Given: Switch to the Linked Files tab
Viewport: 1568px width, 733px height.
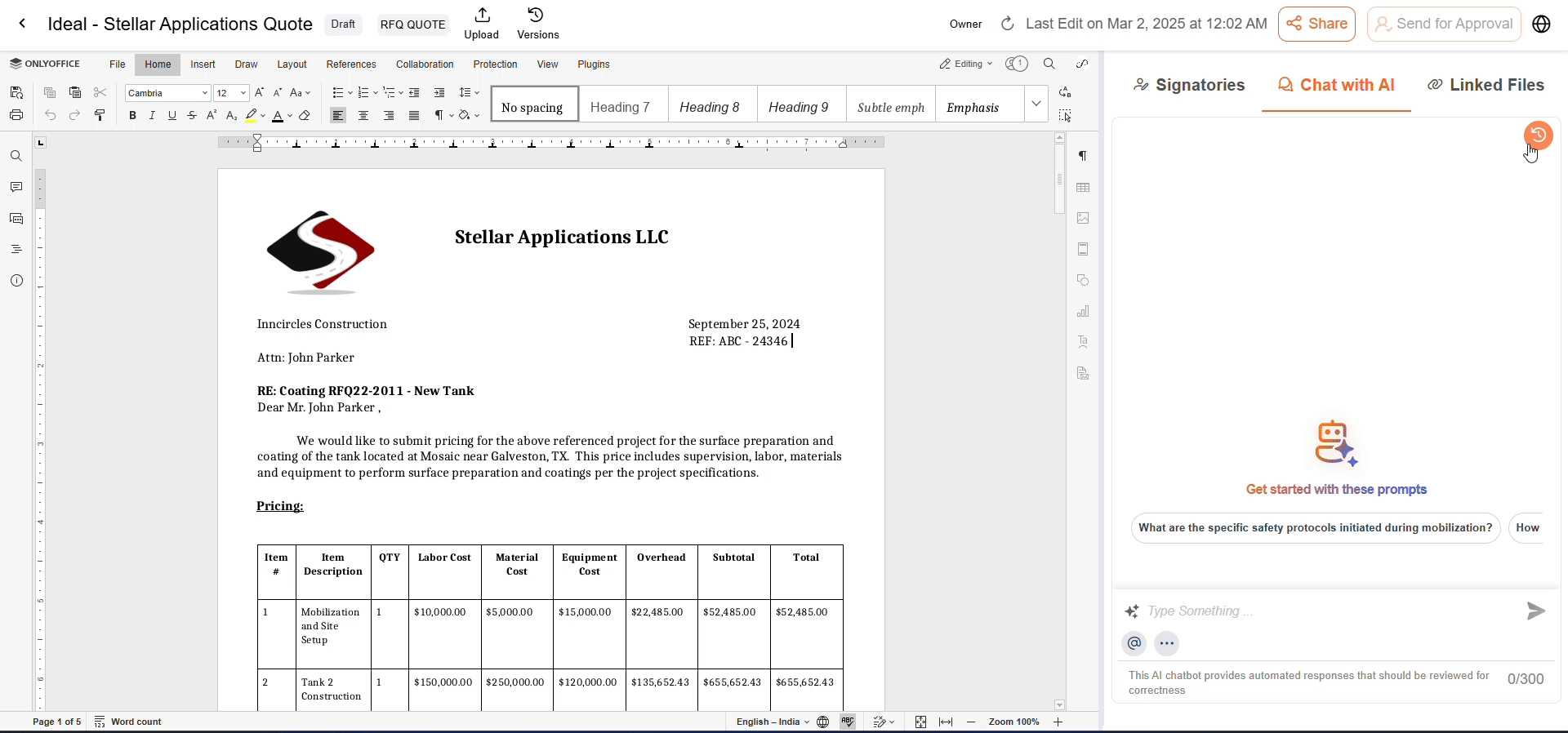Looking at the screenshot, I should pyautogui.click(x=1486, y=85).
